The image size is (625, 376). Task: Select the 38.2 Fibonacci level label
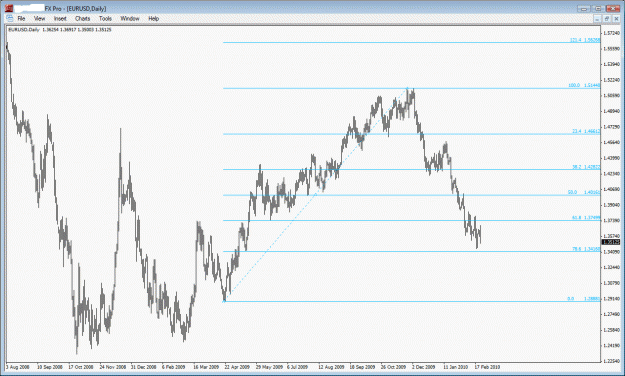pyautogui.click(x=586, y=167)
